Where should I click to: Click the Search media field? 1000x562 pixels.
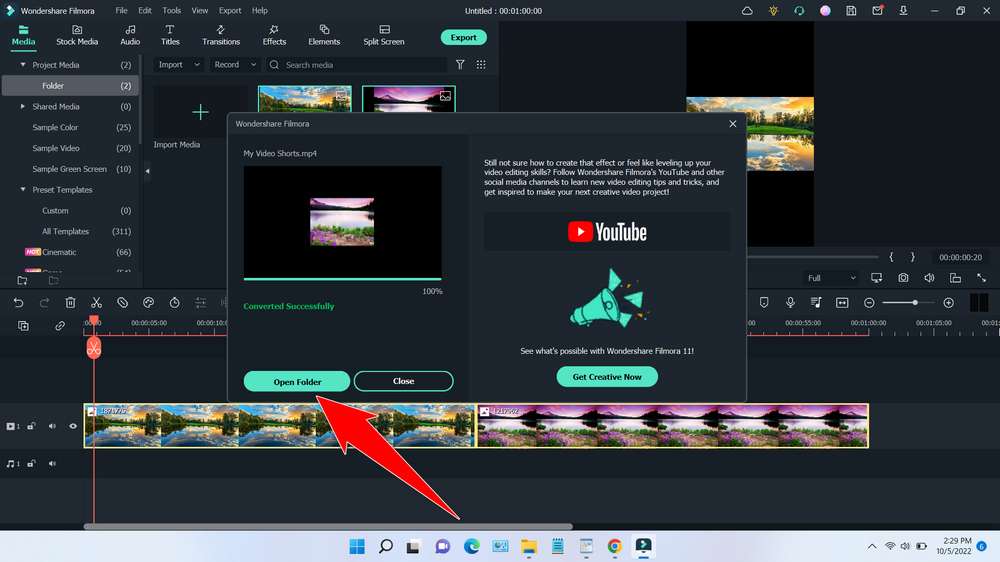[357, 64]
